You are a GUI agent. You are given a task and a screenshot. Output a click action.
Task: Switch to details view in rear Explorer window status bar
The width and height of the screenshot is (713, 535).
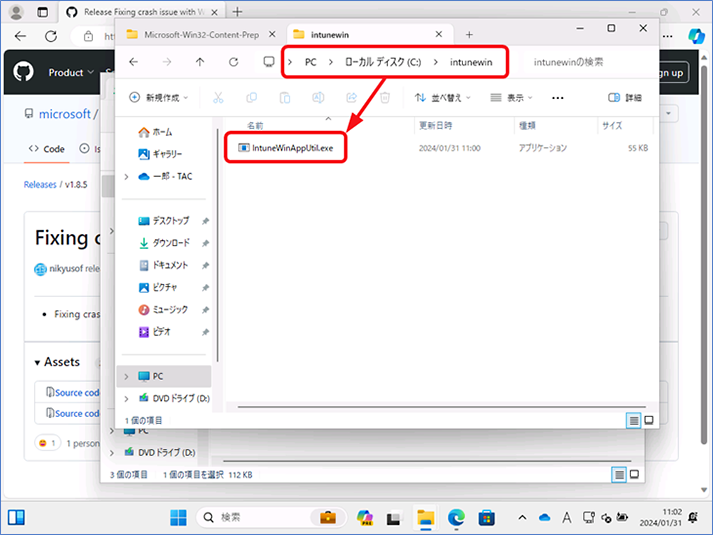[618, 475]
